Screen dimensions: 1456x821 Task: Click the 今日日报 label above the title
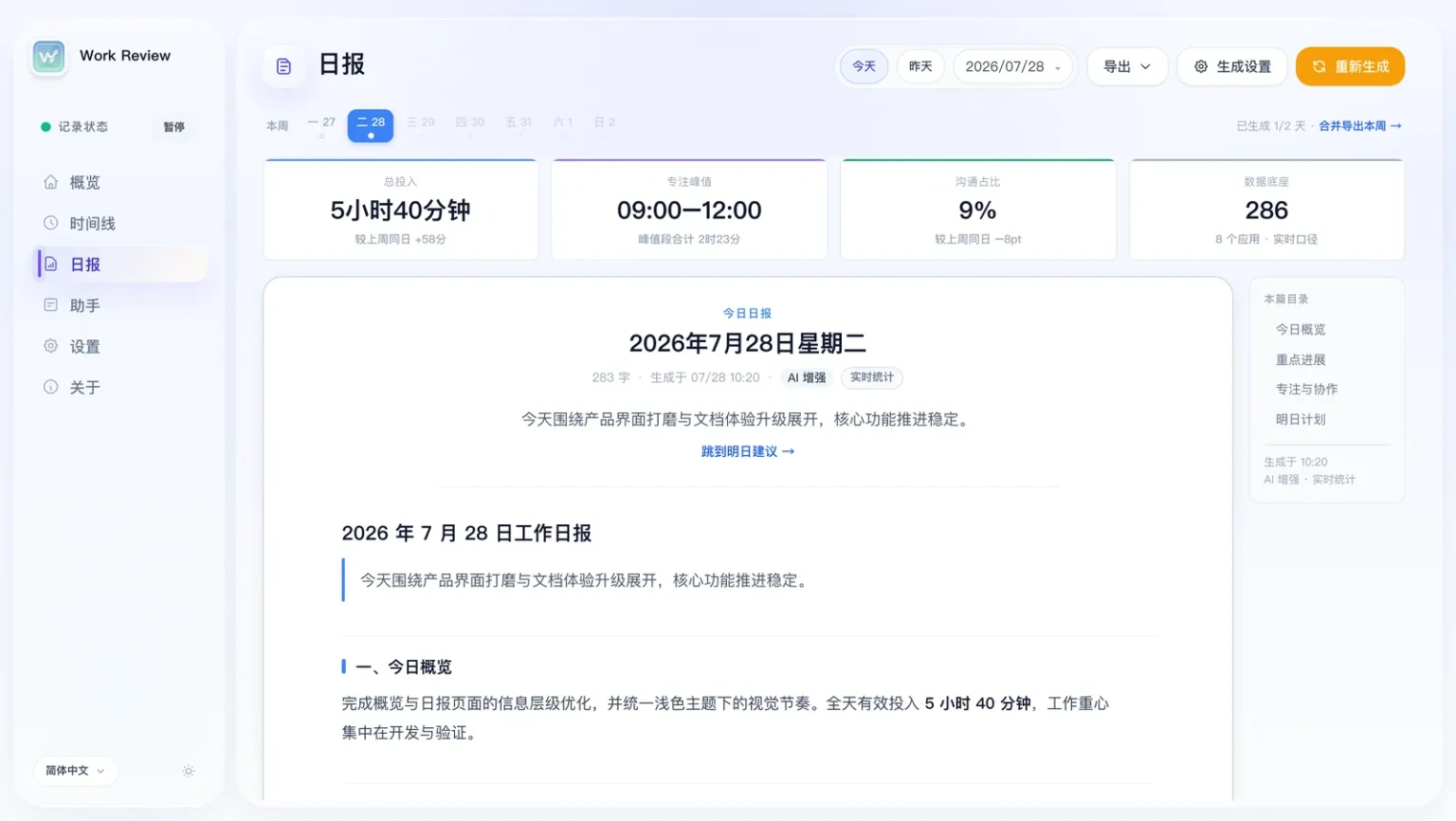(x=748, y=313)
